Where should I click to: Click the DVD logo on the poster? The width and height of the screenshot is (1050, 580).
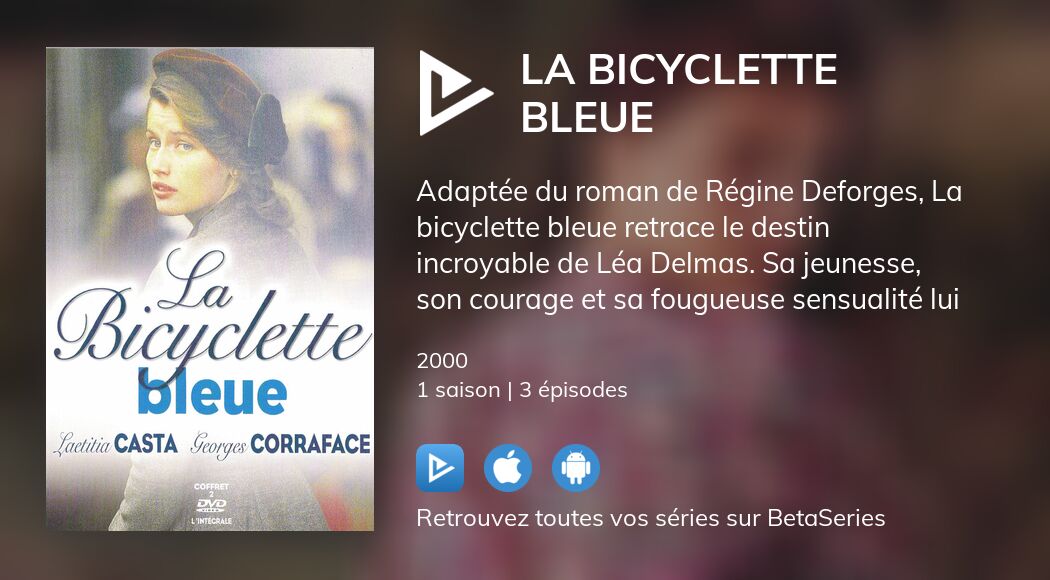point(211,505)
